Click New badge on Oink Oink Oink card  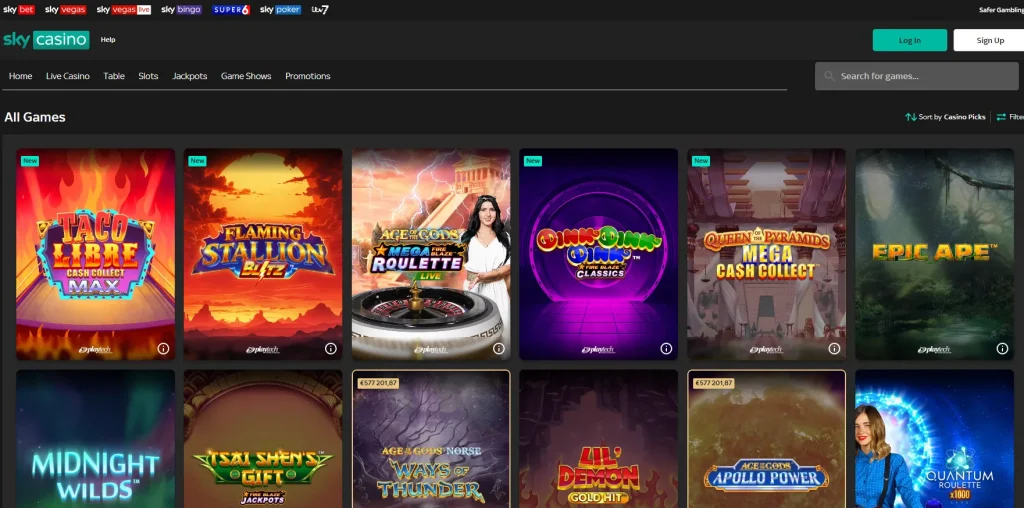click(x=533, y=161)
